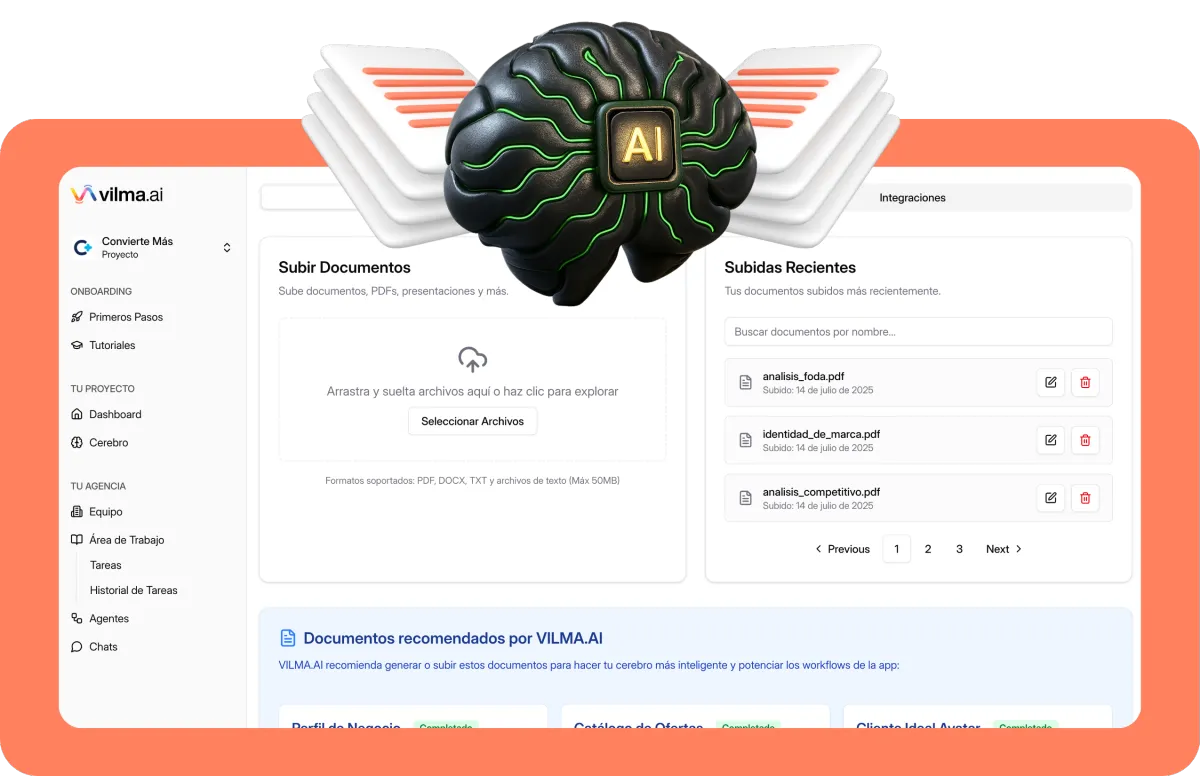The height and width of the screenshot is (776, 1200).
Task: Collapse the Área de Trabajo section
Action: (118, 540)
